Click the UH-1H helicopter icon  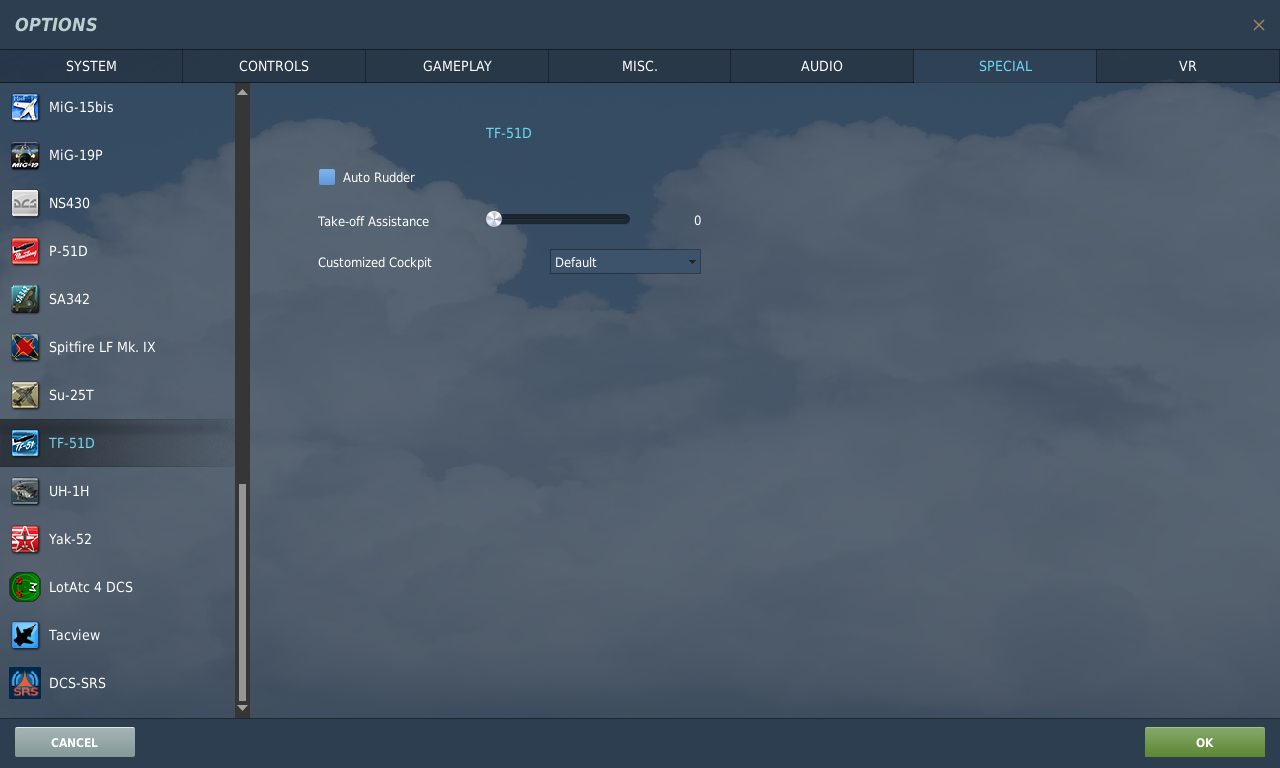point(25,491)
